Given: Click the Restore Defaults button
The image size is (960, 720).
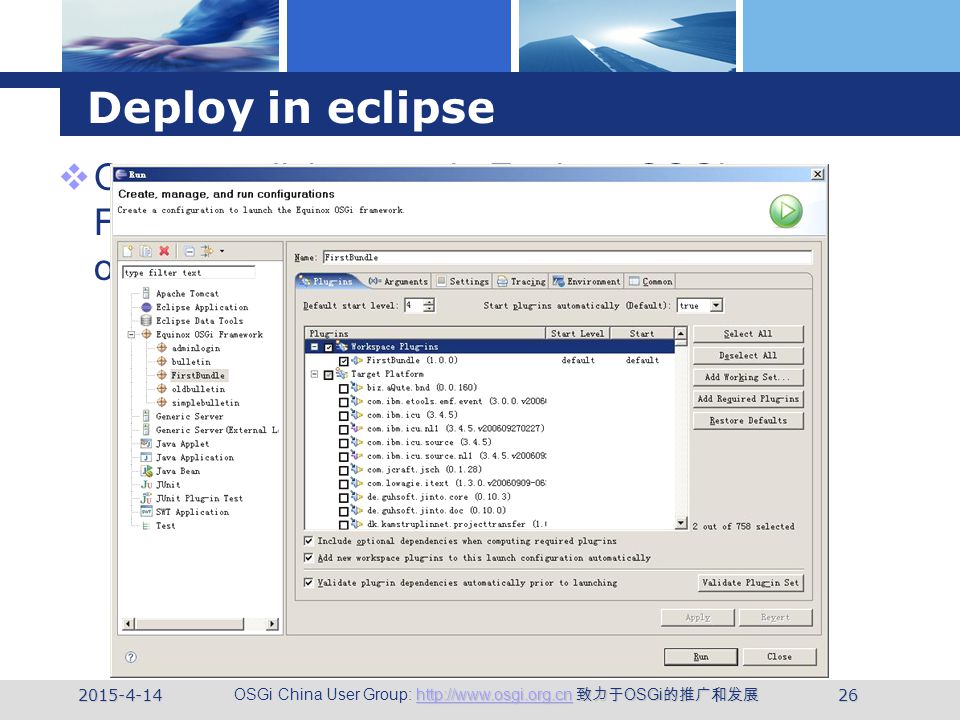Looking at the screenshot, I should pos(748,421).
